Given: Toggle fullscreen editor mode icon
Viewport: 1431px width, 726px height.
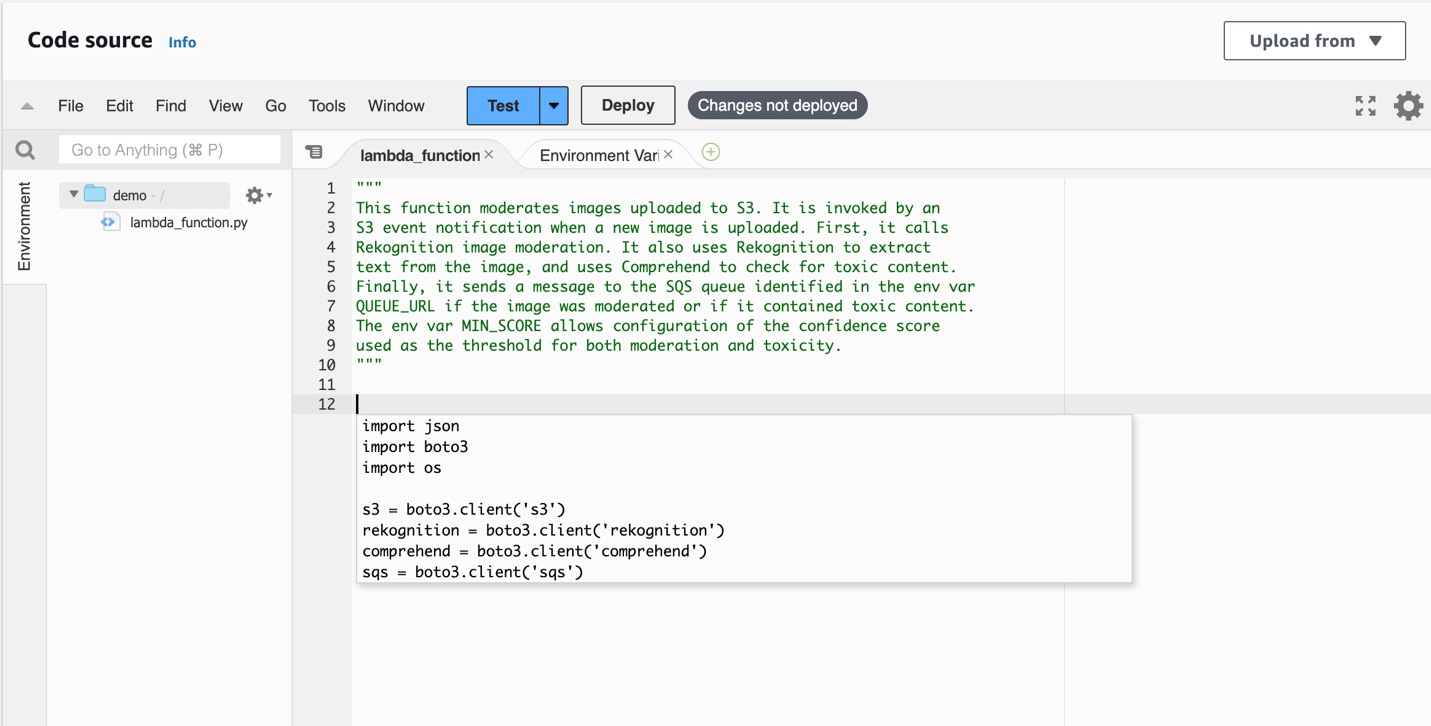Looking at the screenshot, I should pos(1365,105).
